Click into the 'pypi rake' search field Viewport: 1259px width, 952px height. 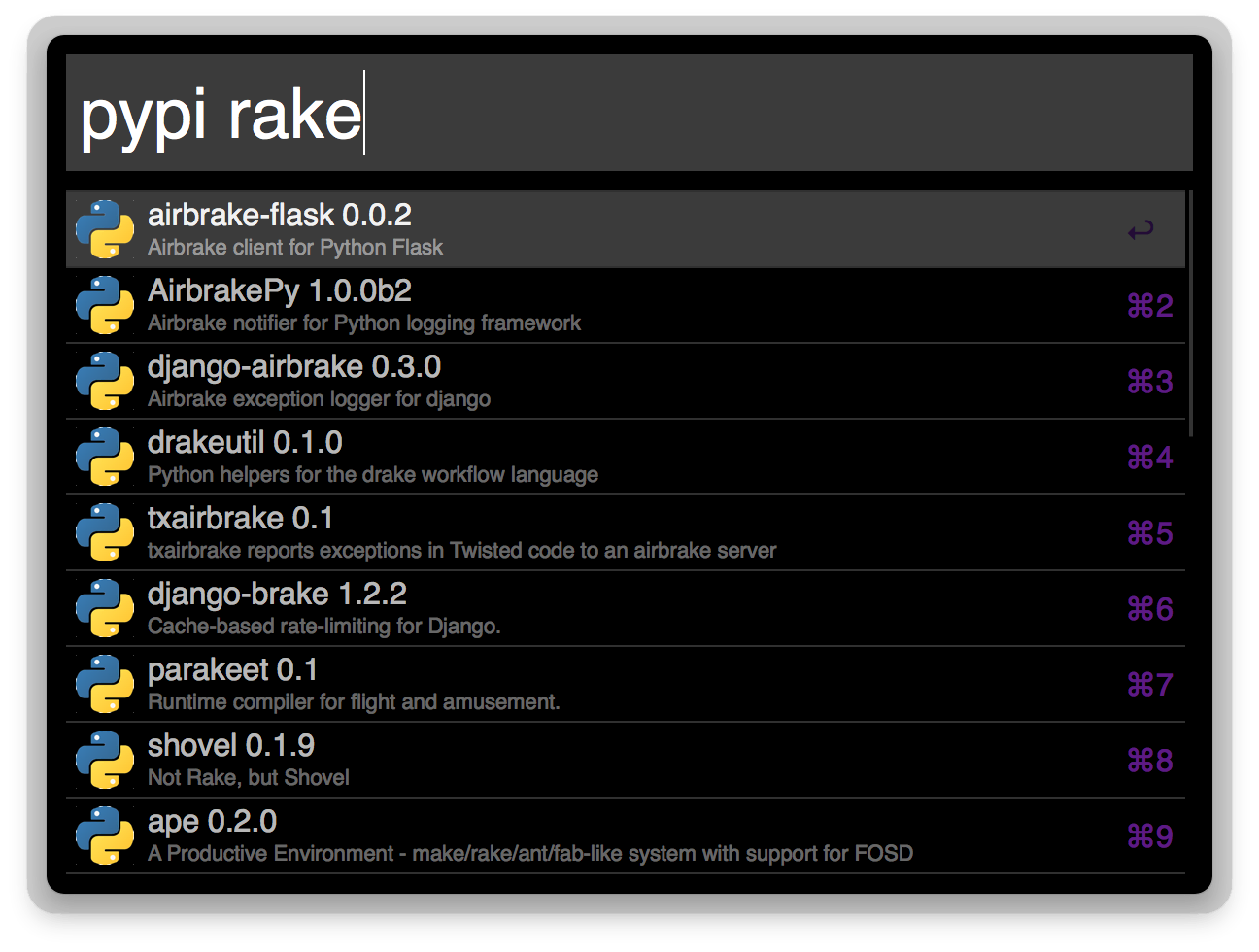(x=629, y=113)
